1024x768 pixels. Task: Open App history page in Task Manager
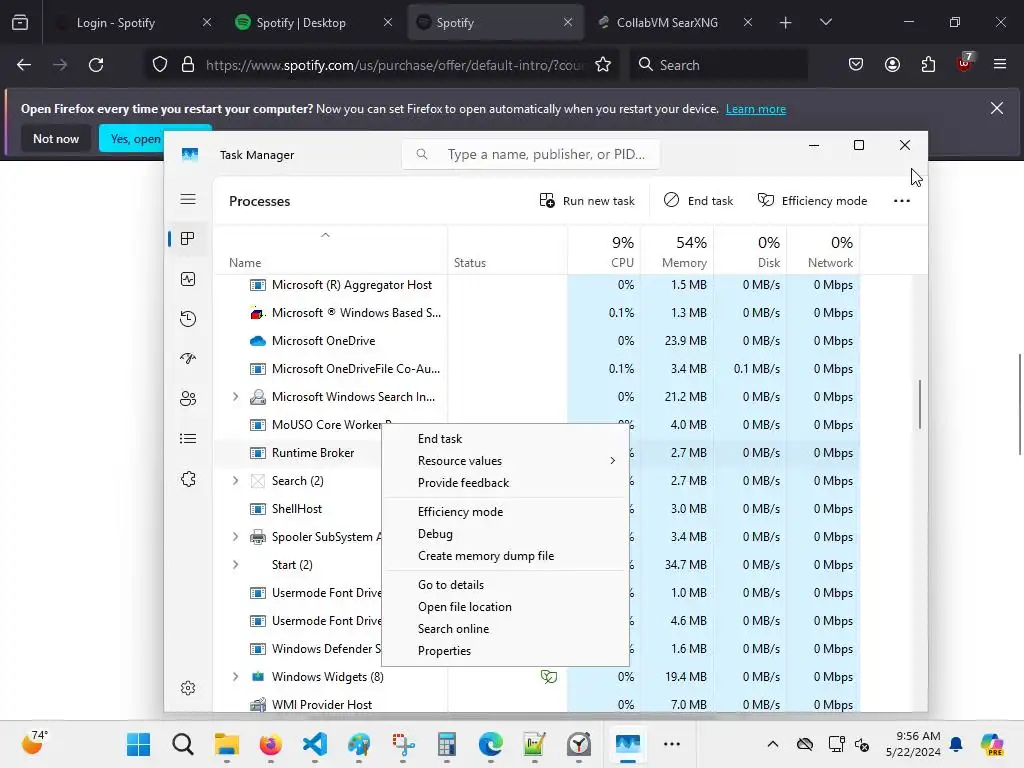[x=188, y=319]
